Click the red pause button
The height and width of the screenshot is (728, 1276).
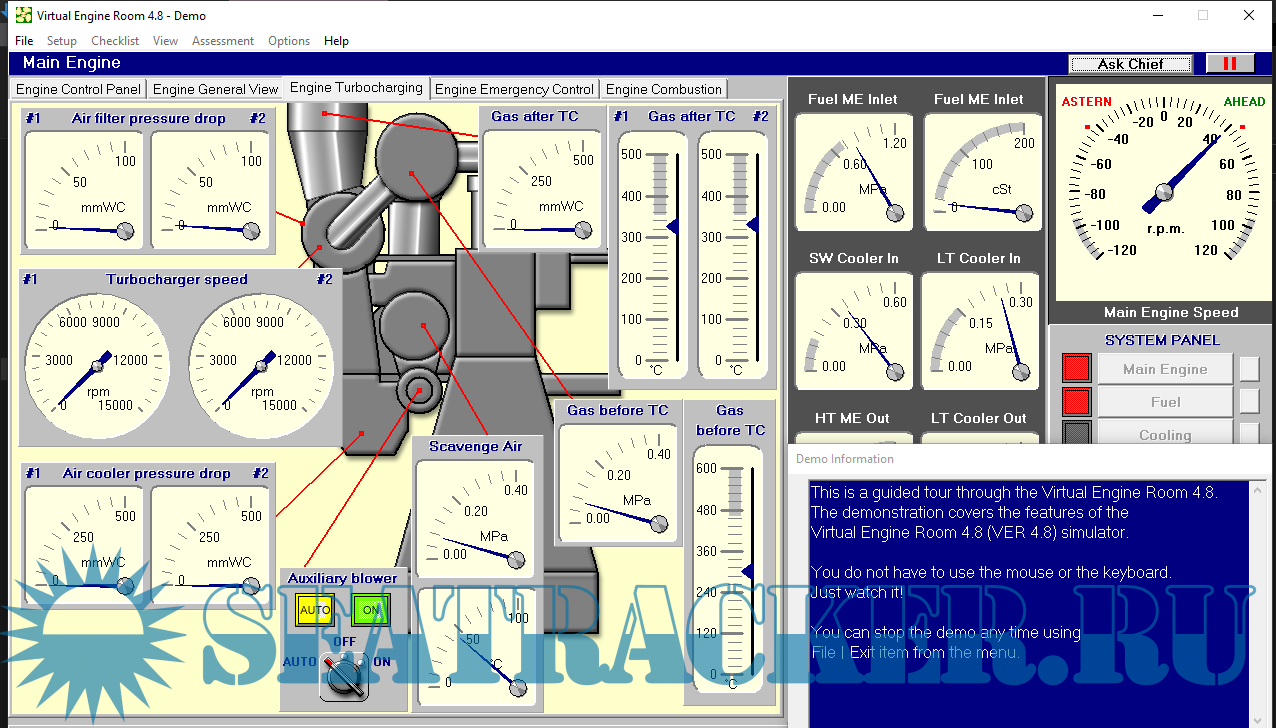pyautogui.click(x=1229, y=63)
